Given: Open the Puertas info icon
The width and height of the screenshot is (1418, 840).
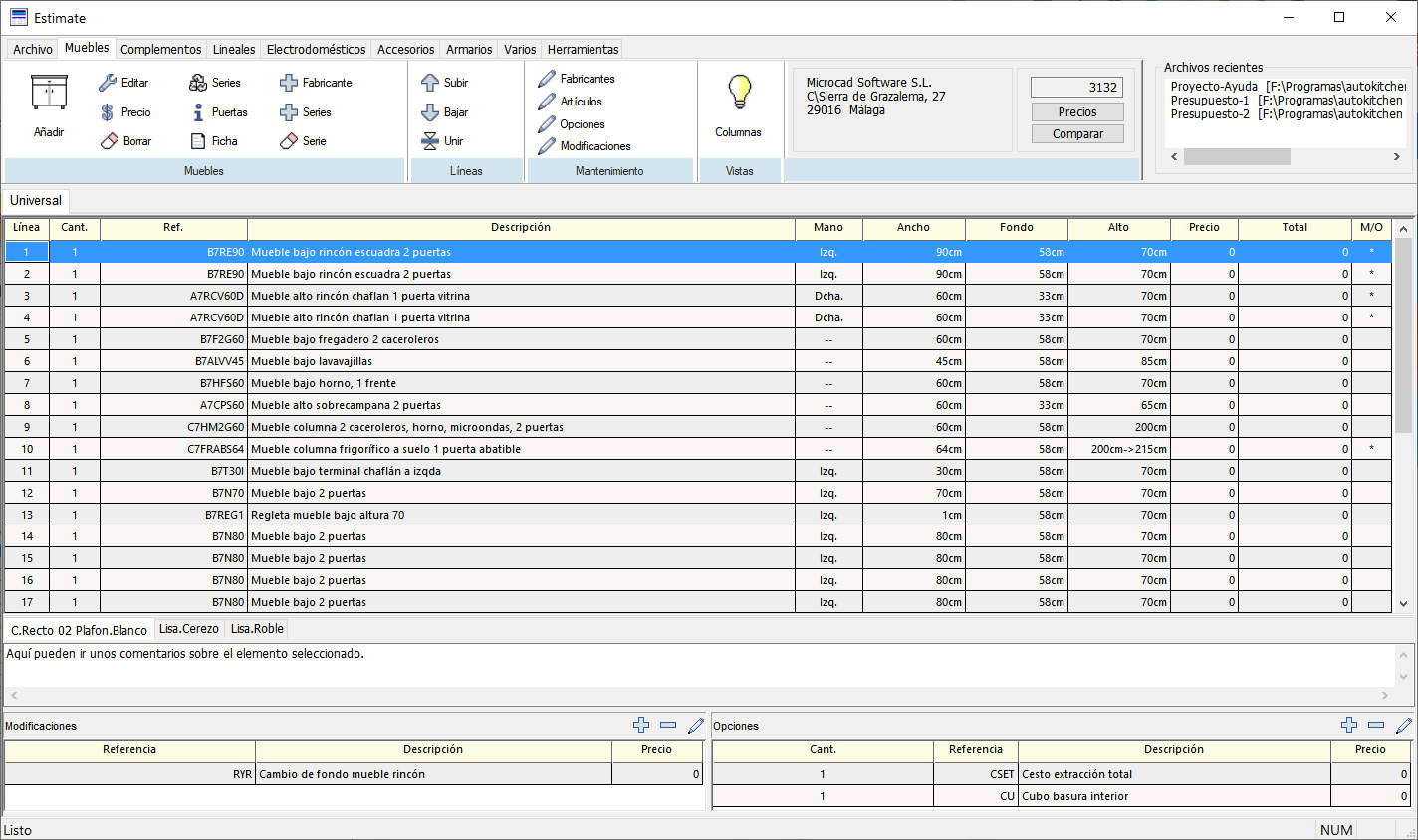Looking at the screenshot, I should (x=198, y=112).
